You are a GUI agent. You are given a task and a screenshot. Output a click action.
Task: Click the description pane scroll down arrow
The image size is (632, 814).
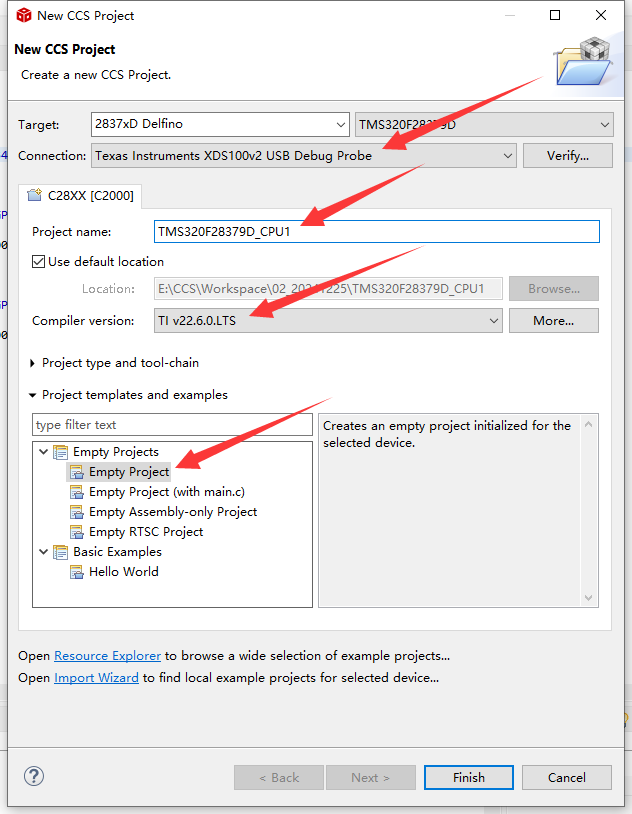click(x=588, y=598)
